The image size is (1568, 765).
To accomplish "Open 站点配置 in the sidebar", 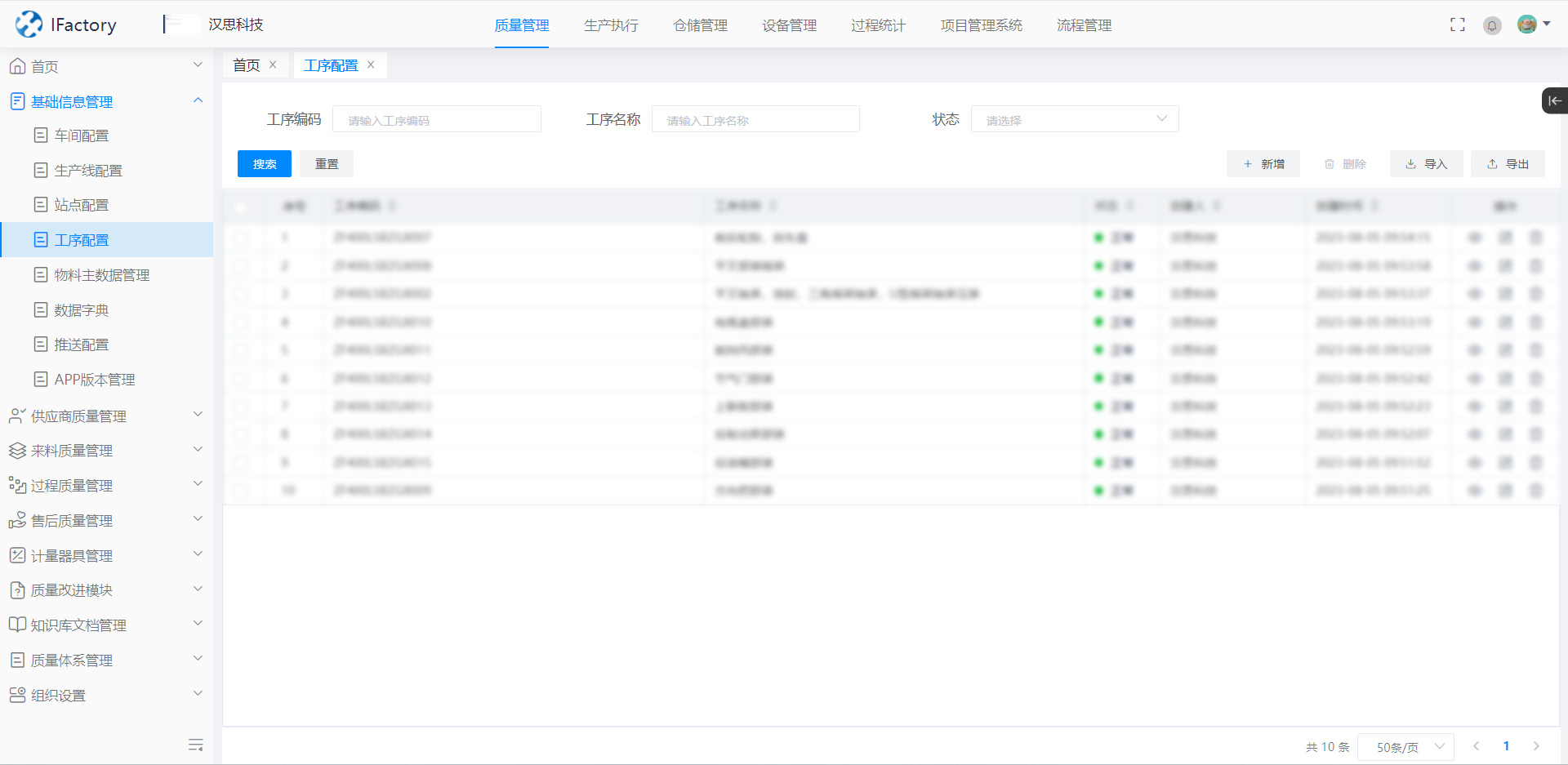I will [x=82, y=205].
